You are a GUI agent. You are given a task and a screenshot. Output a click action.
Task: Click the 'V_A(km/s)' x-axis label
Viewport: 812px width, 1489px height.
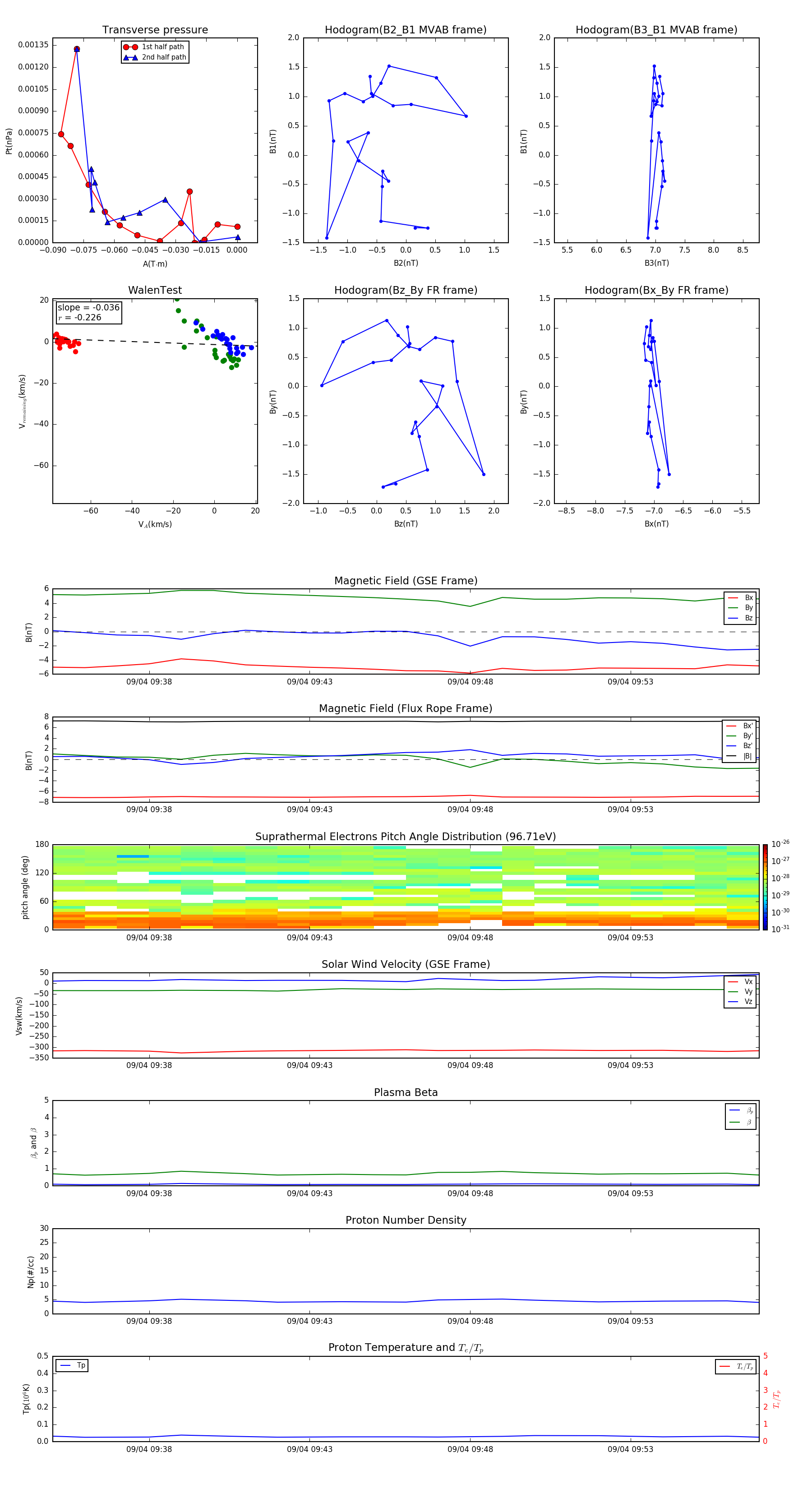[x=155, y=524]
